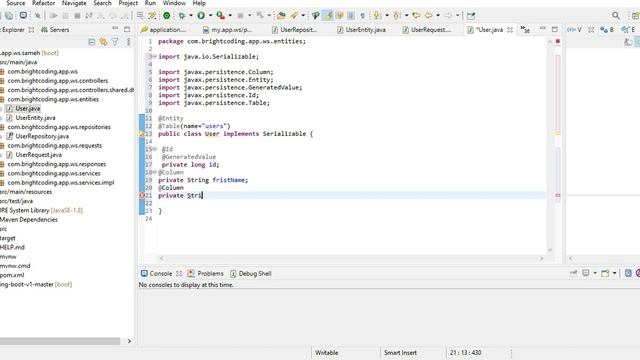
Task: Click the Save All icon in toolbar
Action: coord(9,16)
